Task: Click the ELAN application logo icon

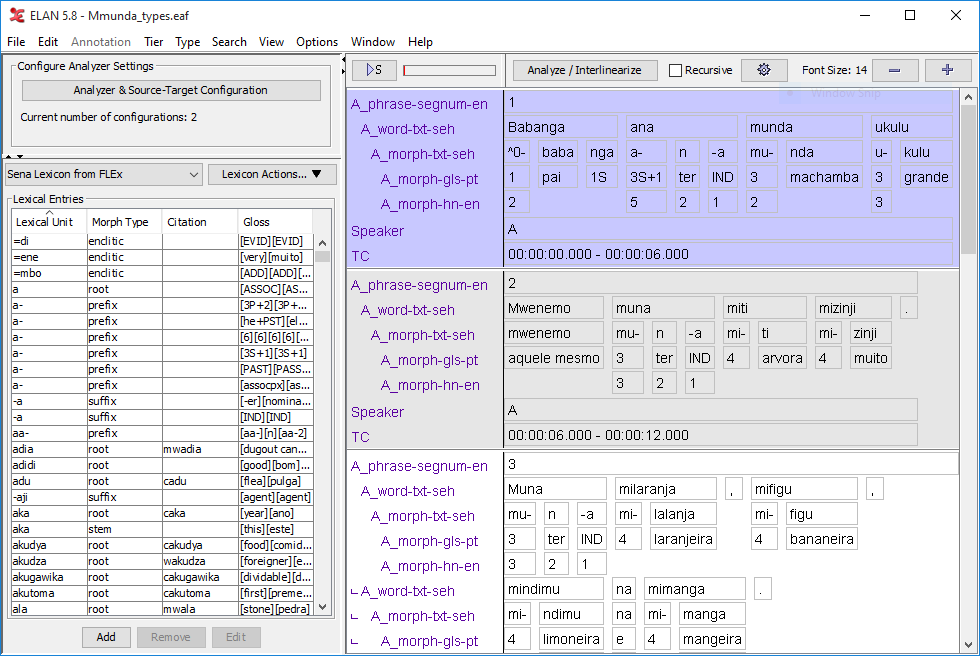Action: (16, 15)
